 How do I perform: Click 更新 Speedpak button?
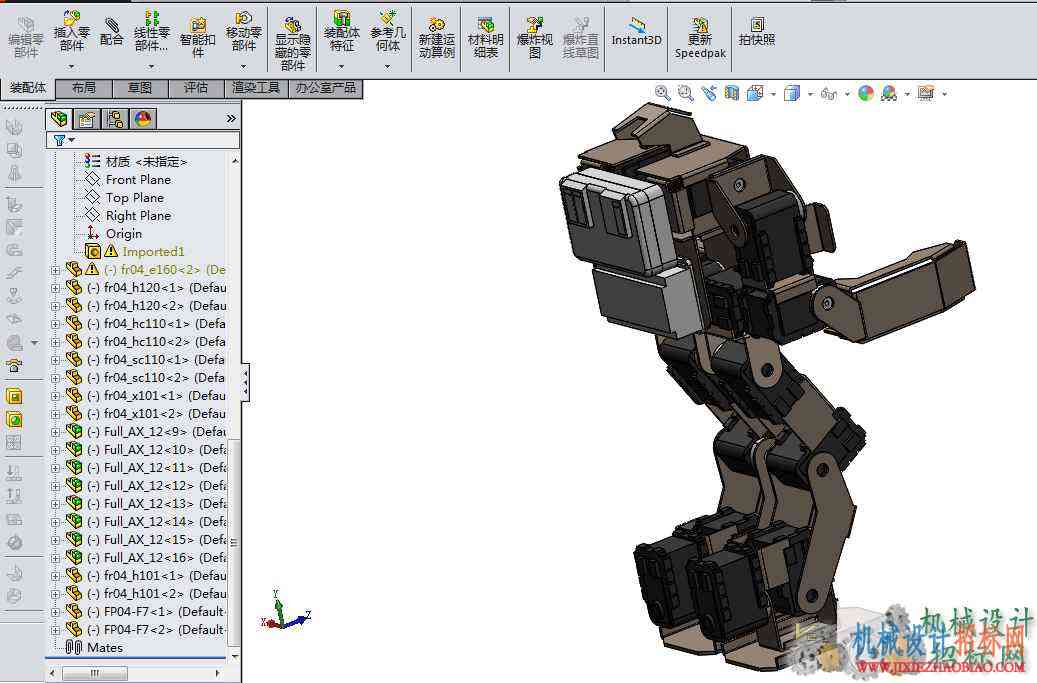point(700,38)
